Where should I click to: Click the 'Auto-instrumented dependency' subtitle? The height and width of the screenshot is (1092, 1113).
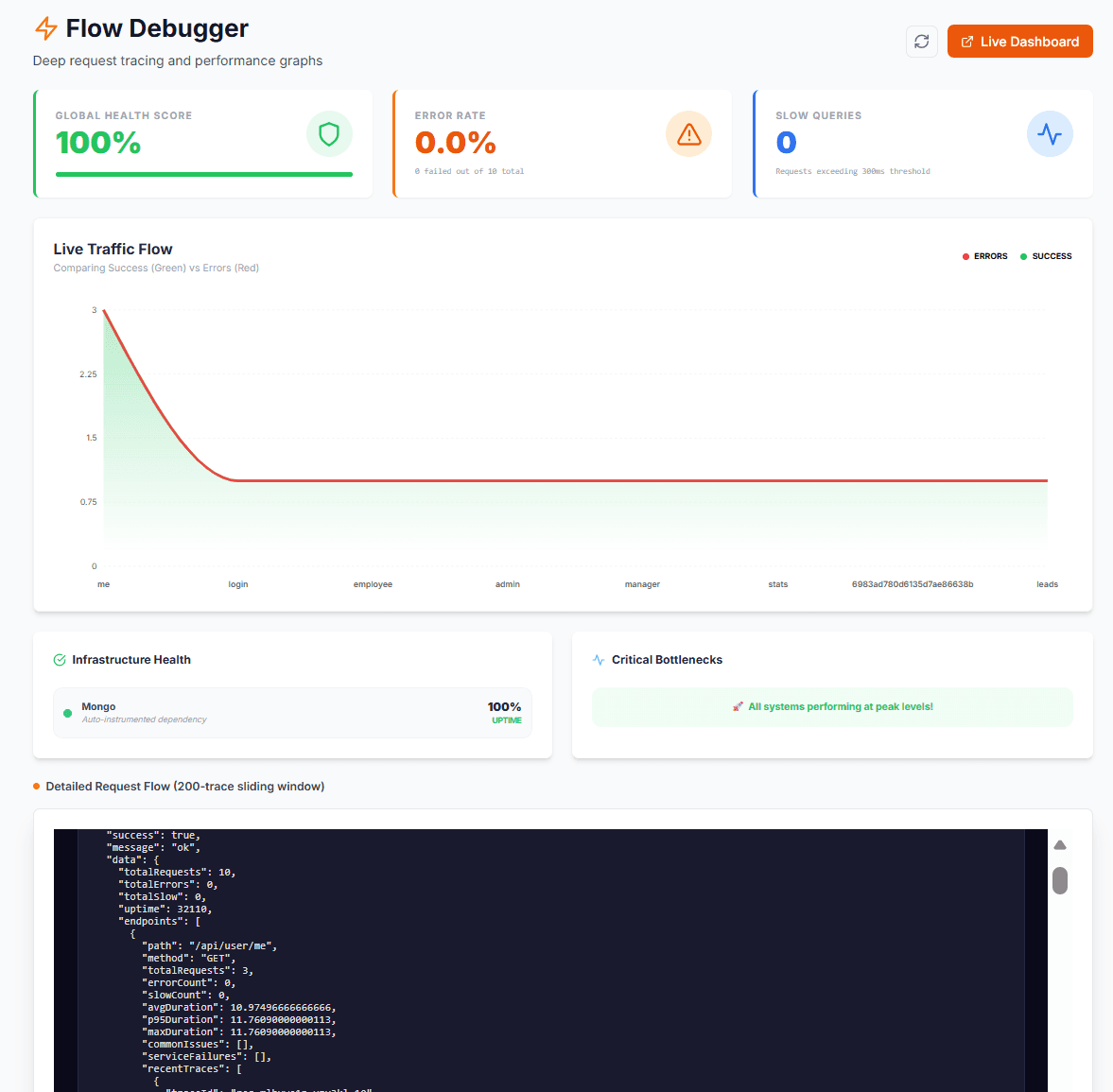[144, 719]
